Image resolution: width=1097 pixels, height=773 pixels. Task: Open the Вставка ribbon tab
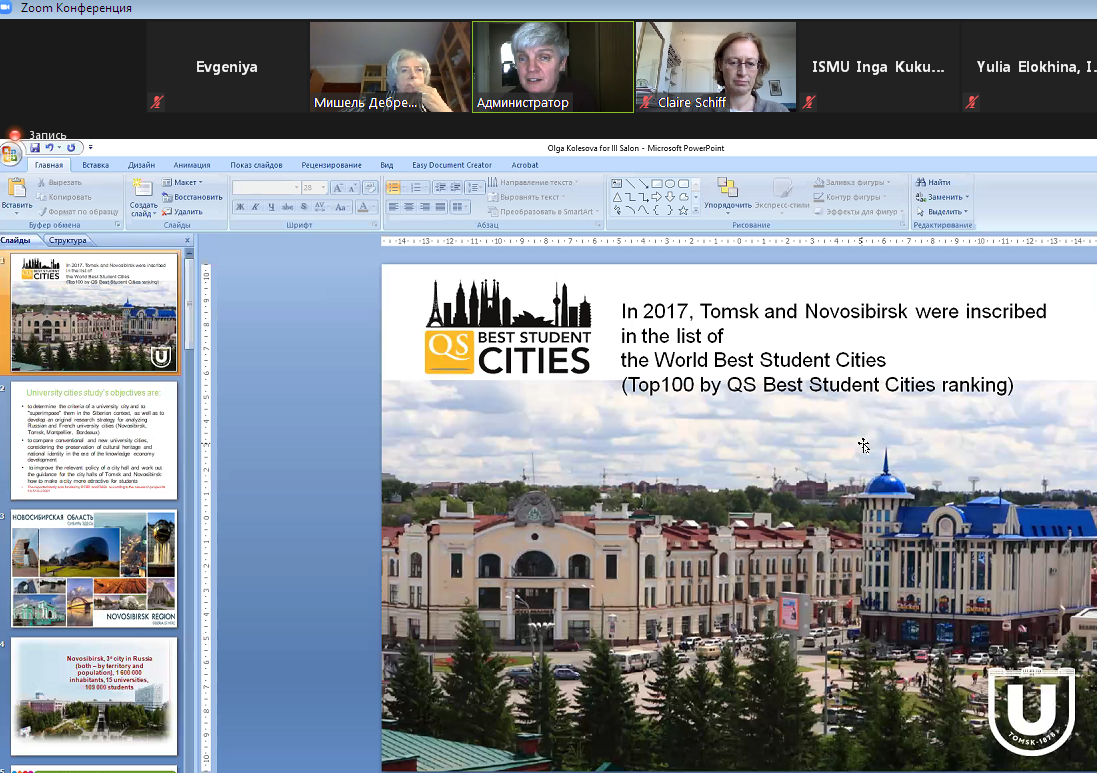coord(95,165)
